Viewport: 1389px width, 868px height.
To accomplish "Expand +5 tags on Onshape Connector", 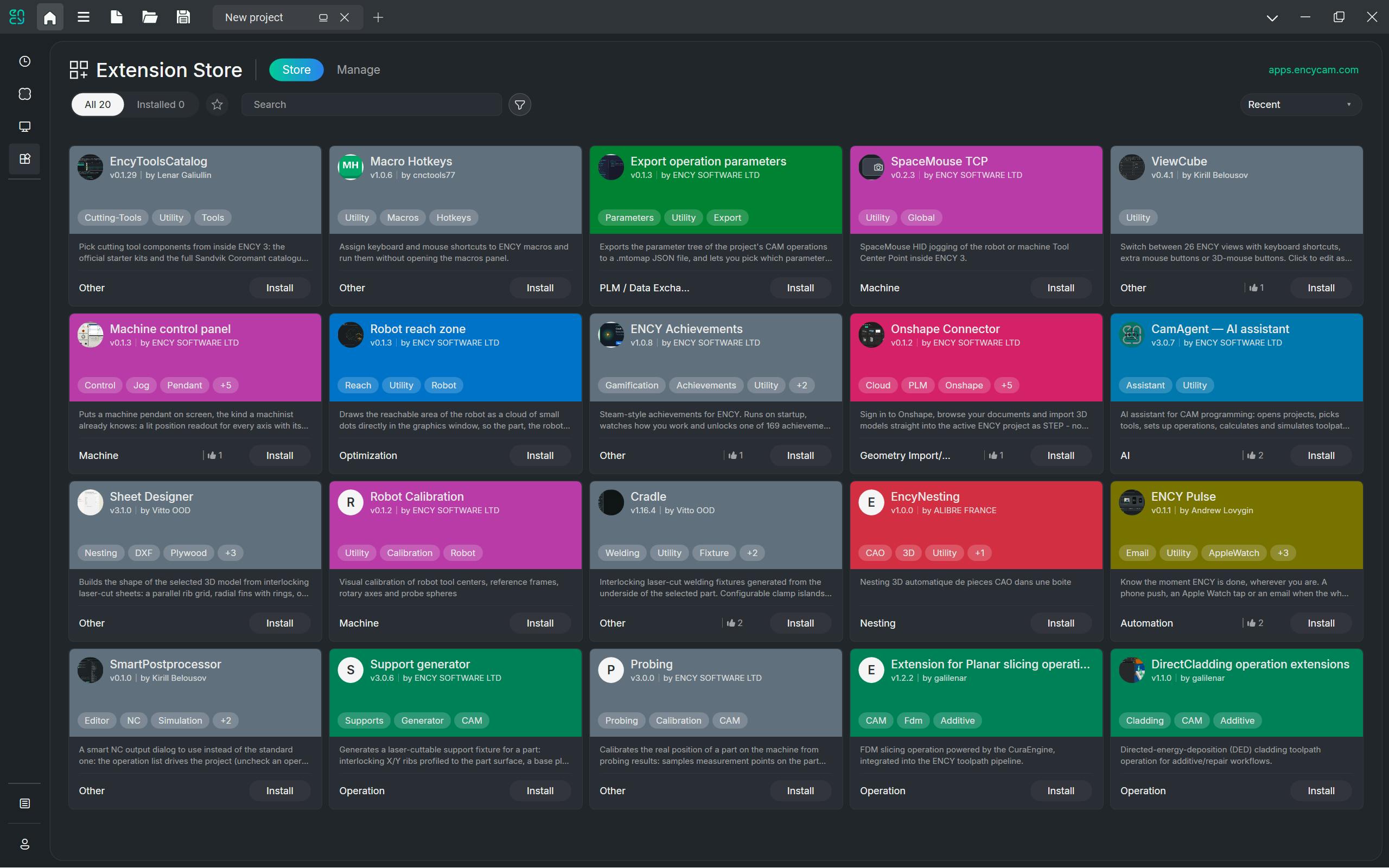I will 1006,385.
